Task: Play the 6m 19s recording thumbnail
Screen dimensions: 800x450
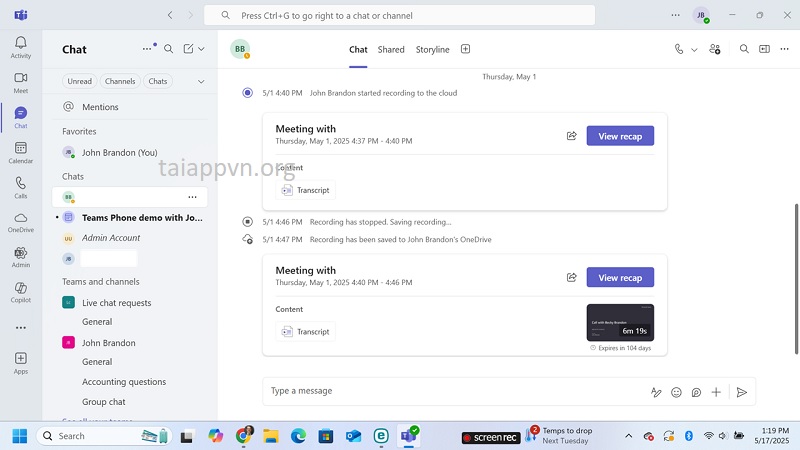Action: tap(620, 322)
